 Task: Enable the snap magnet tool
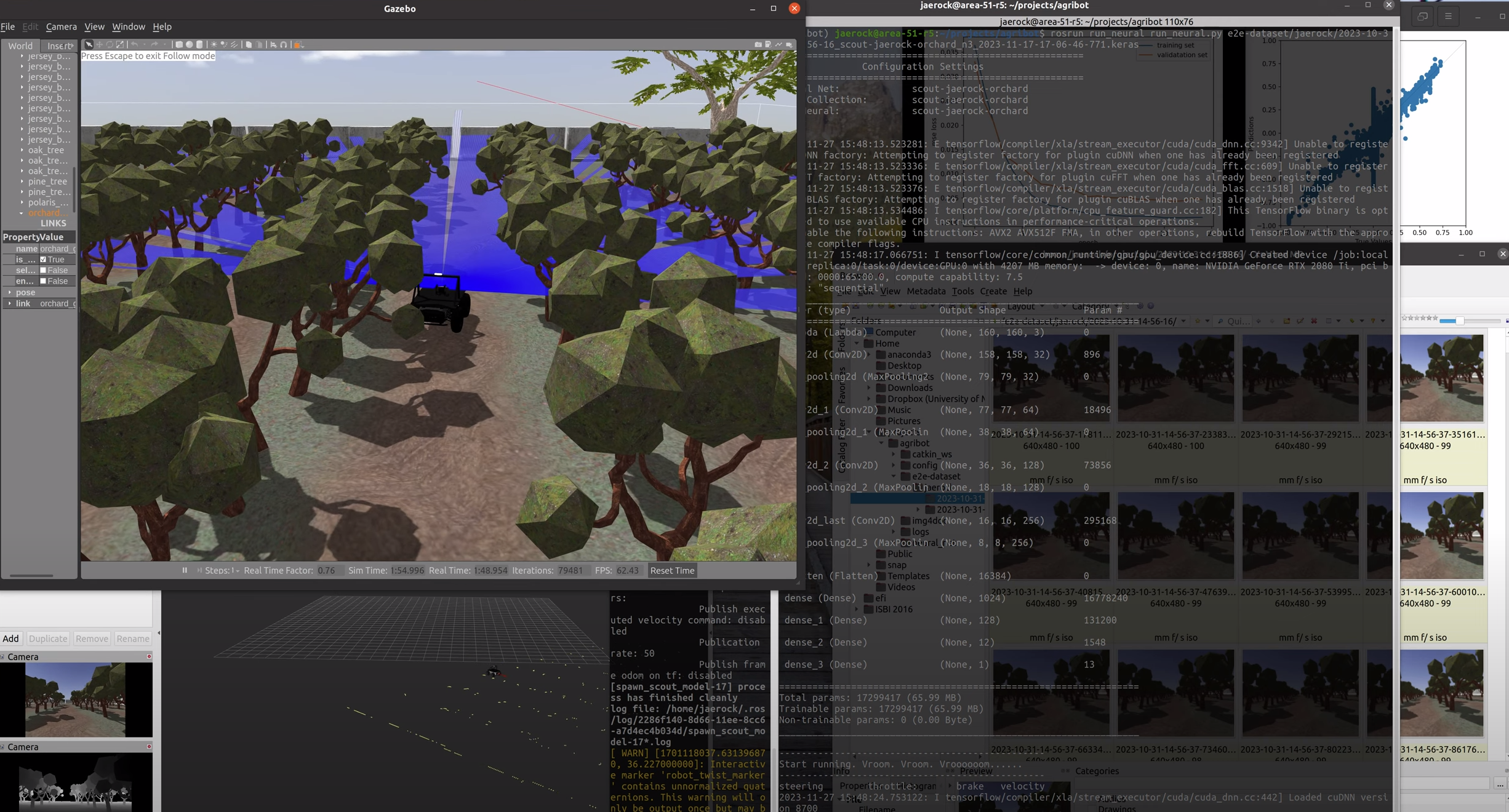click(x=284, y=44)
